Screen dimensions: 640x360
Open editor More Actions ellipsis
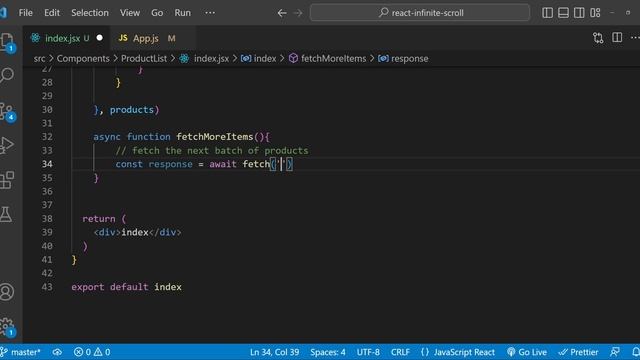coord(635,38)
